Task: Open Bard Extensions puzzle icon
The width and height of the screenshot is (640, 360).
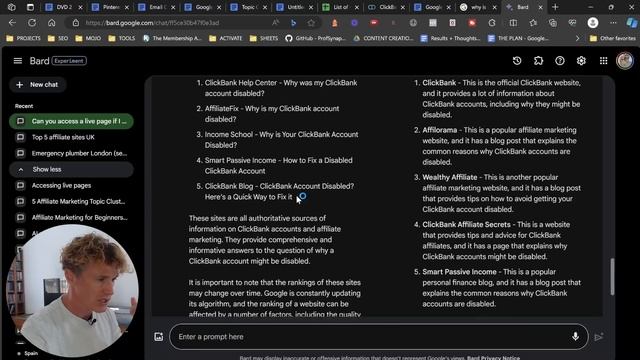Action: [x=538, y=61]
